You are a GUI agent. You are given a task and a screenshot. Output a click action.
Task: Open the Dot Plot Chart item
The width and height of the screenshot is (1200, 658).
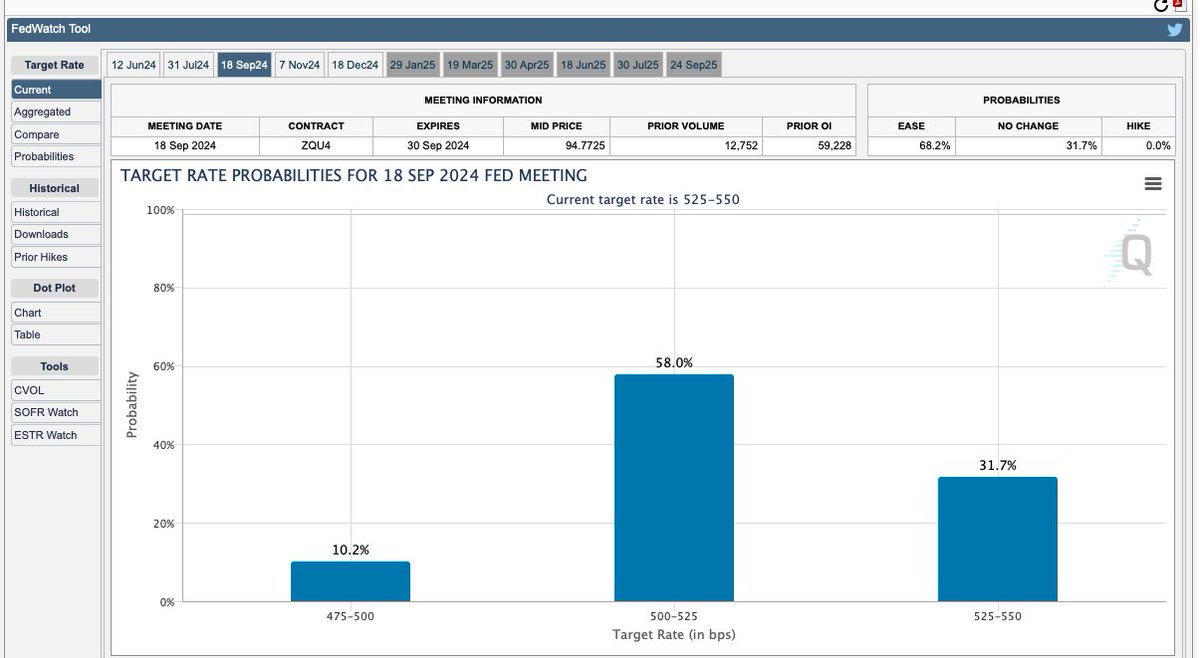click(56, 313)
